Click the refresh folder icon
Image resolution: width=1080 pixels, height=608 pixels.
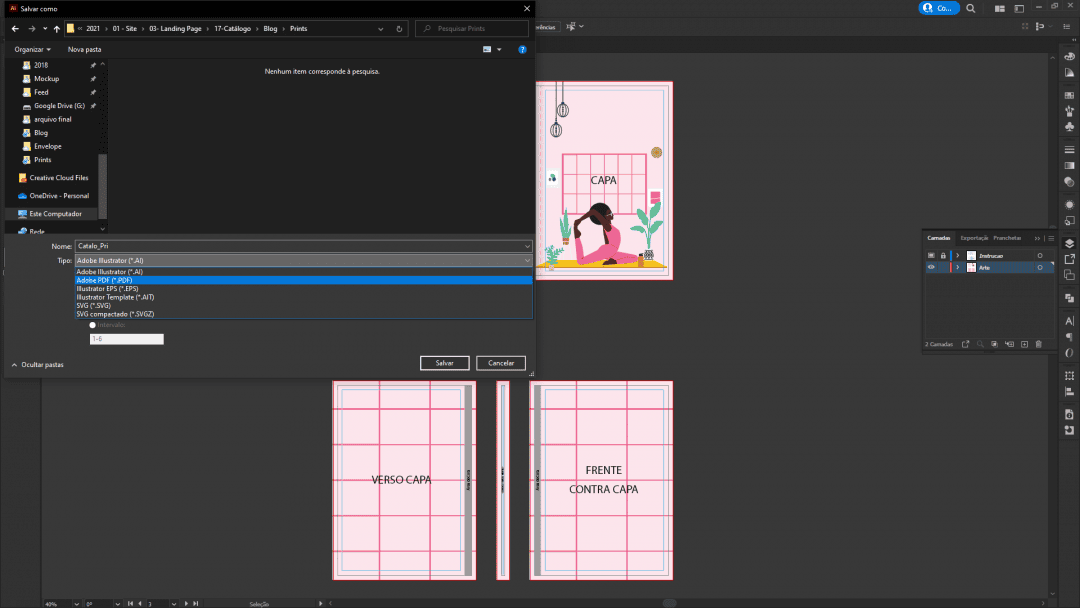pos(400,29)
